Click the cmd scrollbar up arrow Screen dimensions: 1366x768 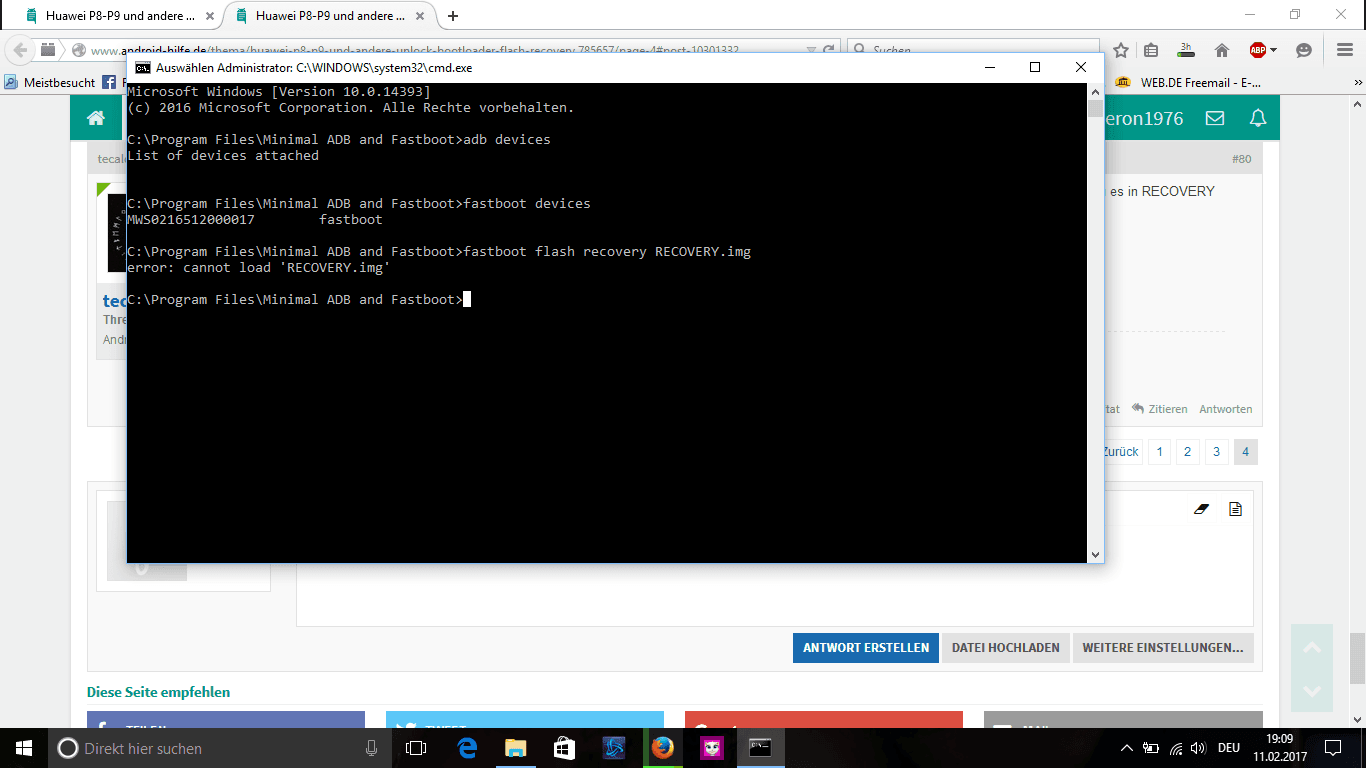[1096, 91]
